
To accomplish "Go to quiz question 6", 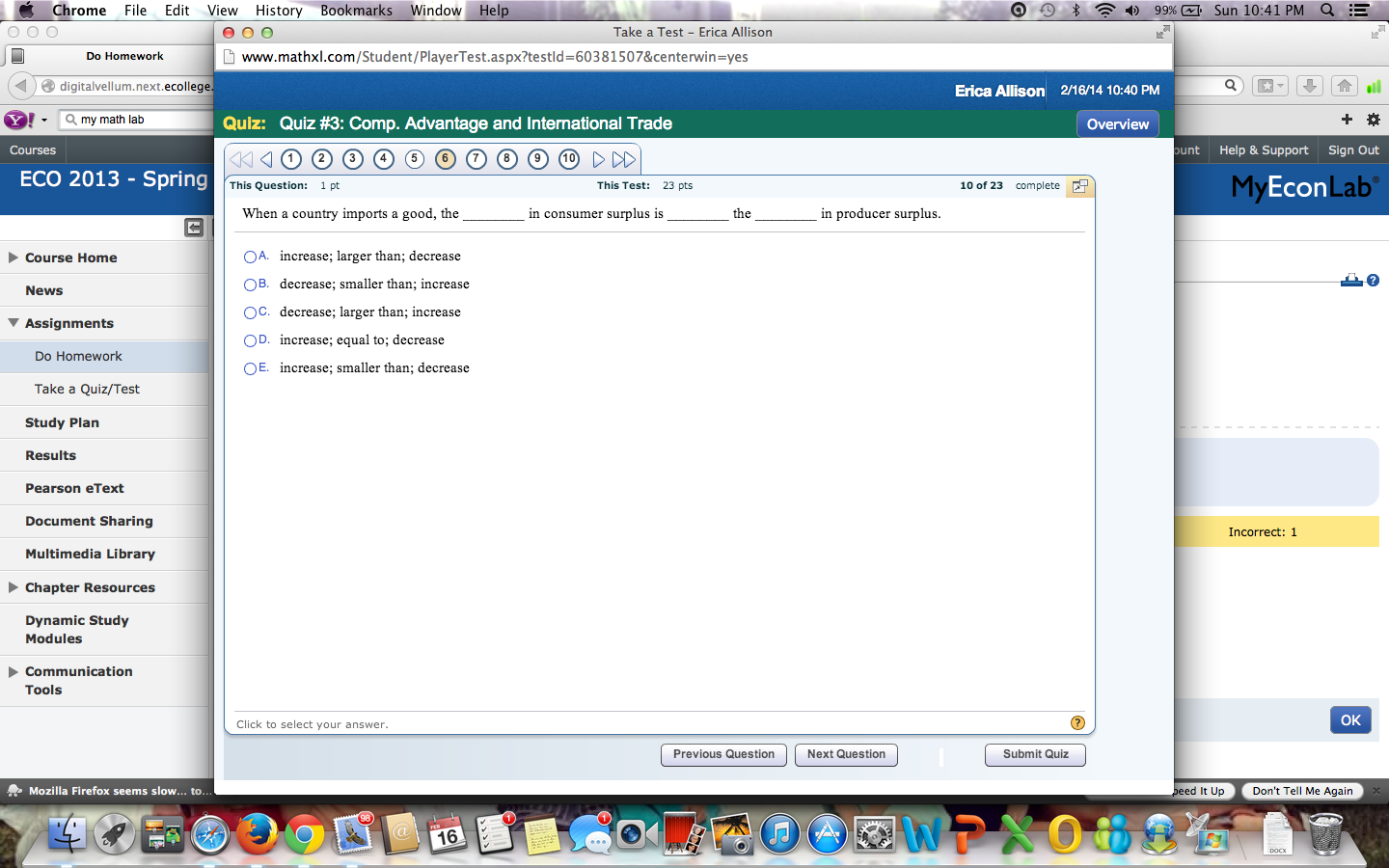I will click(x=446, y=159).
